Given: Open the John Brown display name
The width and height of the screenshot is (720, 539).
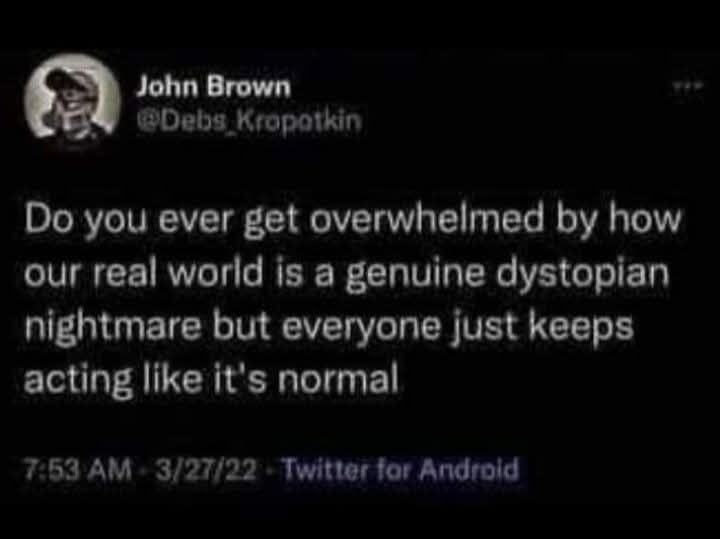Looking at the screenshot, I should point(214,87).
